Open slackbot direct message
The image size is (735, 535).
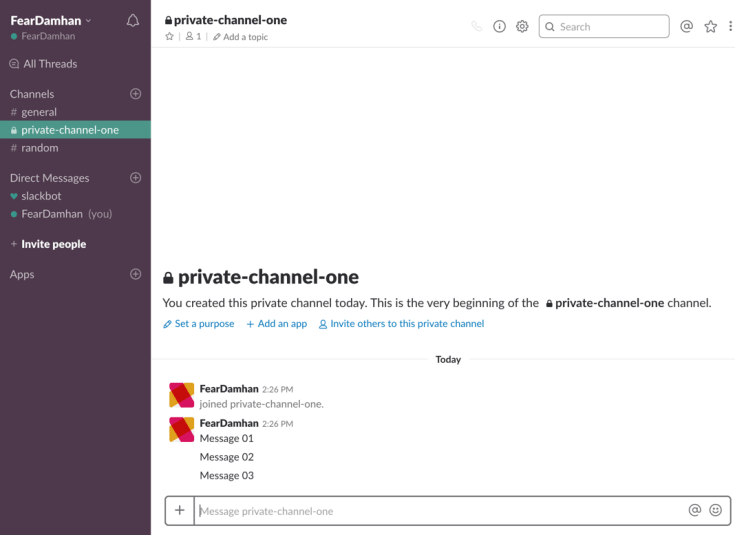click(41, 196)
